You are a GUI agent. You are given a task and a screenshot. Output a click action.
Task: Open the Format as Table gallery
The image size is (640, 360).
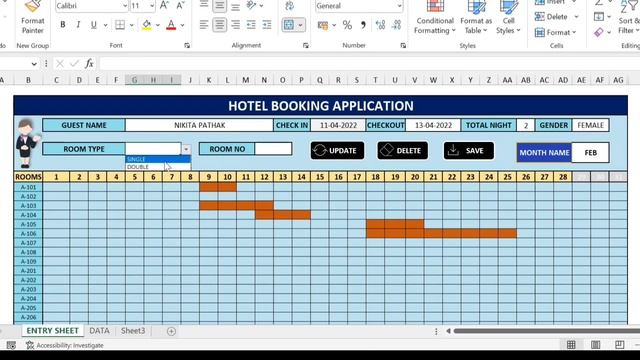476,18
